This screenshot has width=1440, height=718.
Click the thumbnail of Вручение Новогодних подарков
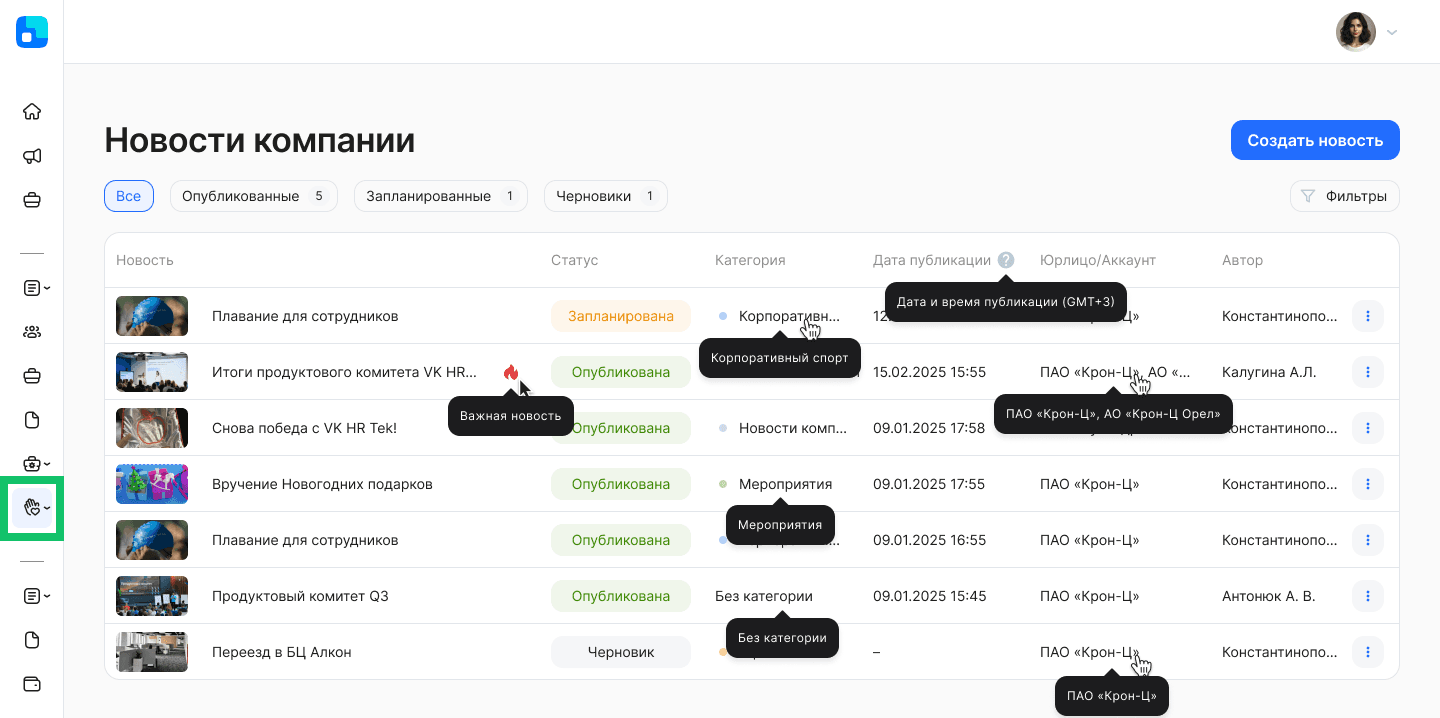coord(151,483)
